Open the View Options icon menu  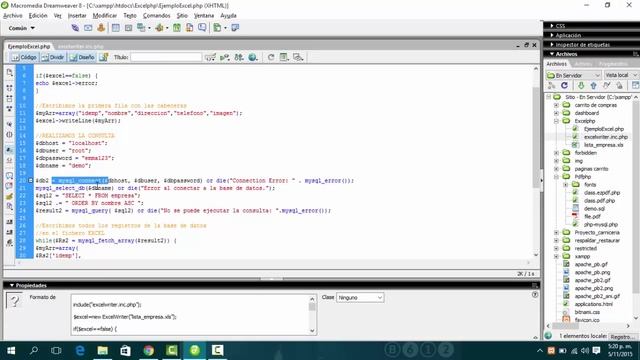tap(284, 58)
